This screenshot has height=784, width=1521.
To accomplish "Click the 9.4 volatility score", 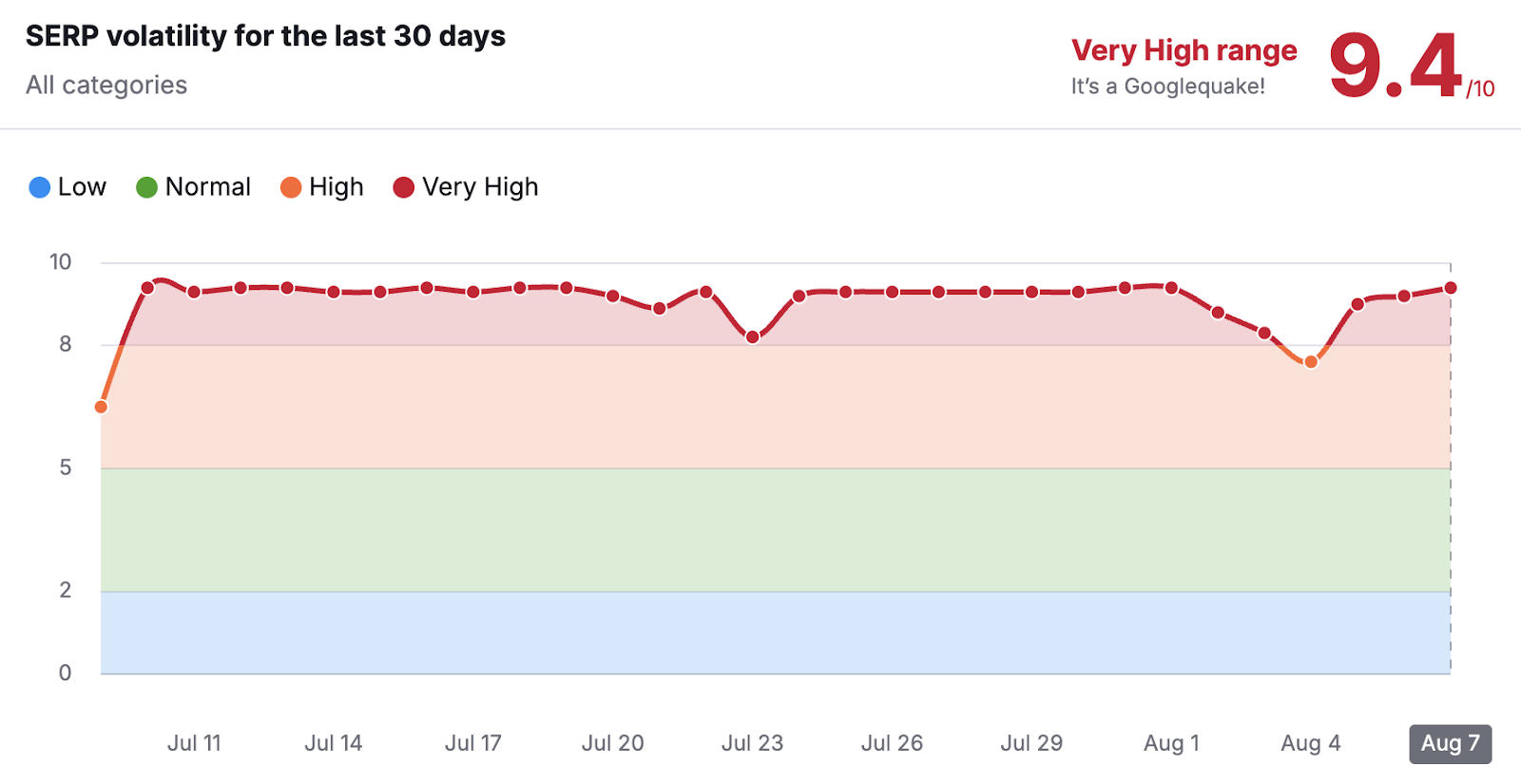I will (x=1395, y=67).
